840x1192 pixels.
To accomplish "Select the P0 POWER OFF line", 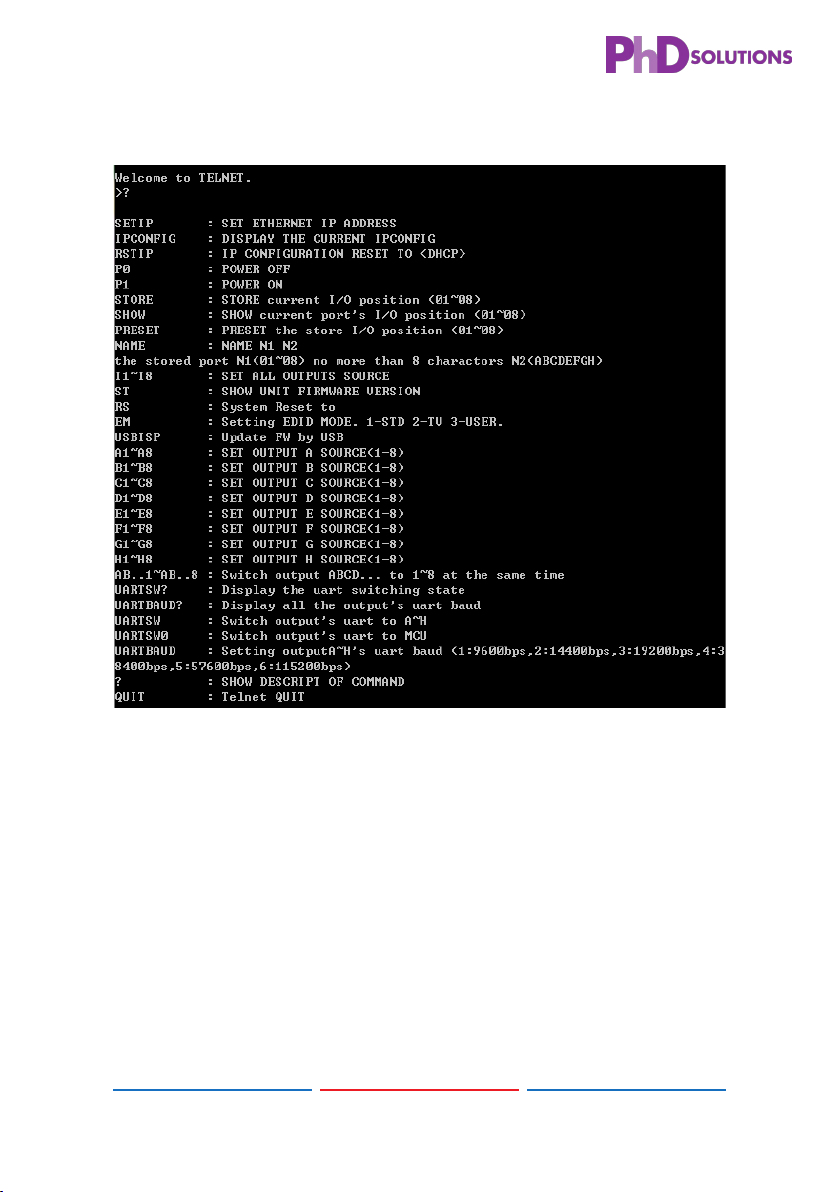I will (202, 269).
